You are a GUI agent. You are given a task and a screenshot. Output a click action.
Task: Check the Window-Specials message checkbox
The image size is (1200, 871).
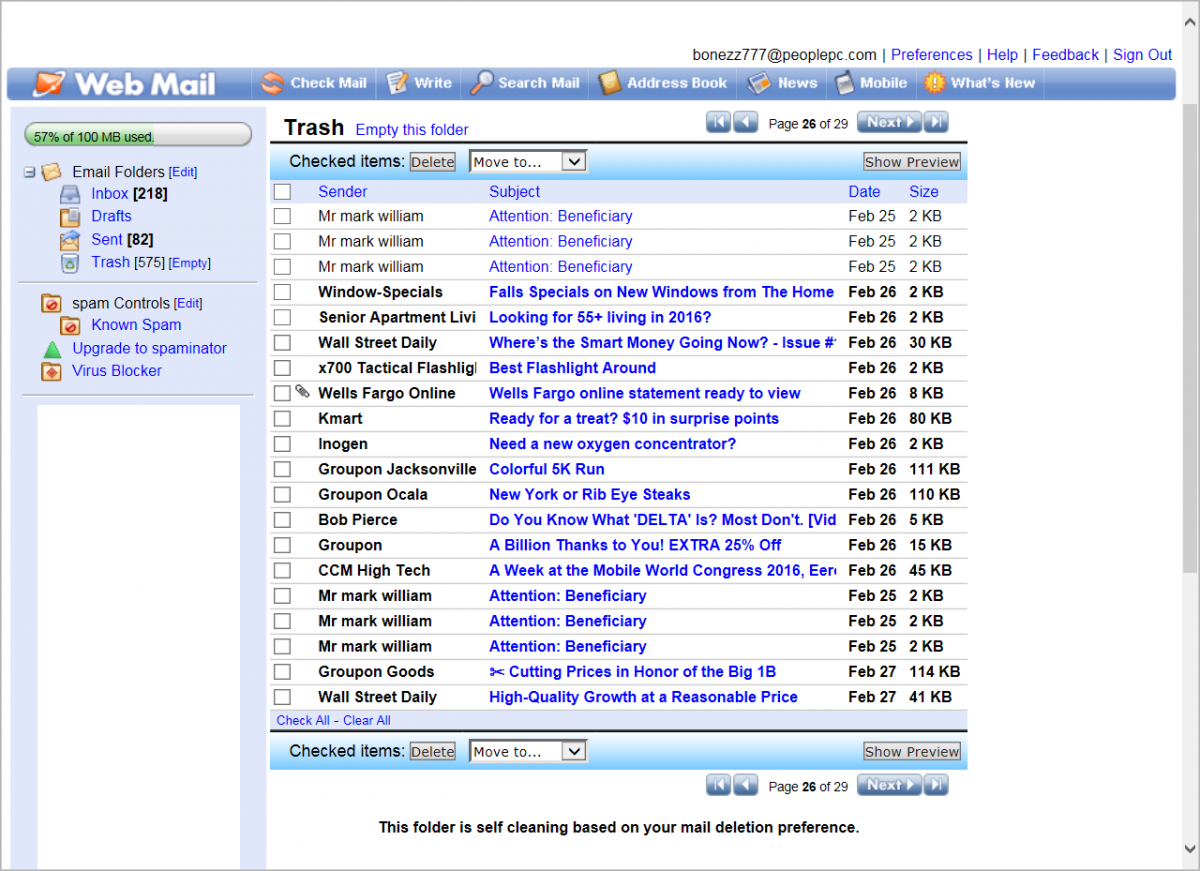282,292
